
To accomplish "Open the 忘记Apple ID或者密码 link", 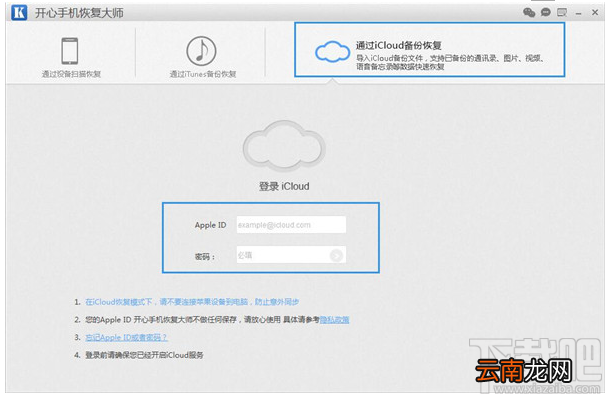I will [x=126, y=337].
